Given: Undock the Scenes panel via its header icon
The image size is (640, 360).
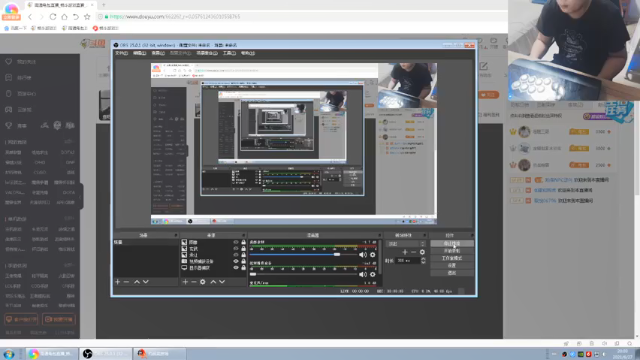Looking at the screenshot, I should pos(176,236).
